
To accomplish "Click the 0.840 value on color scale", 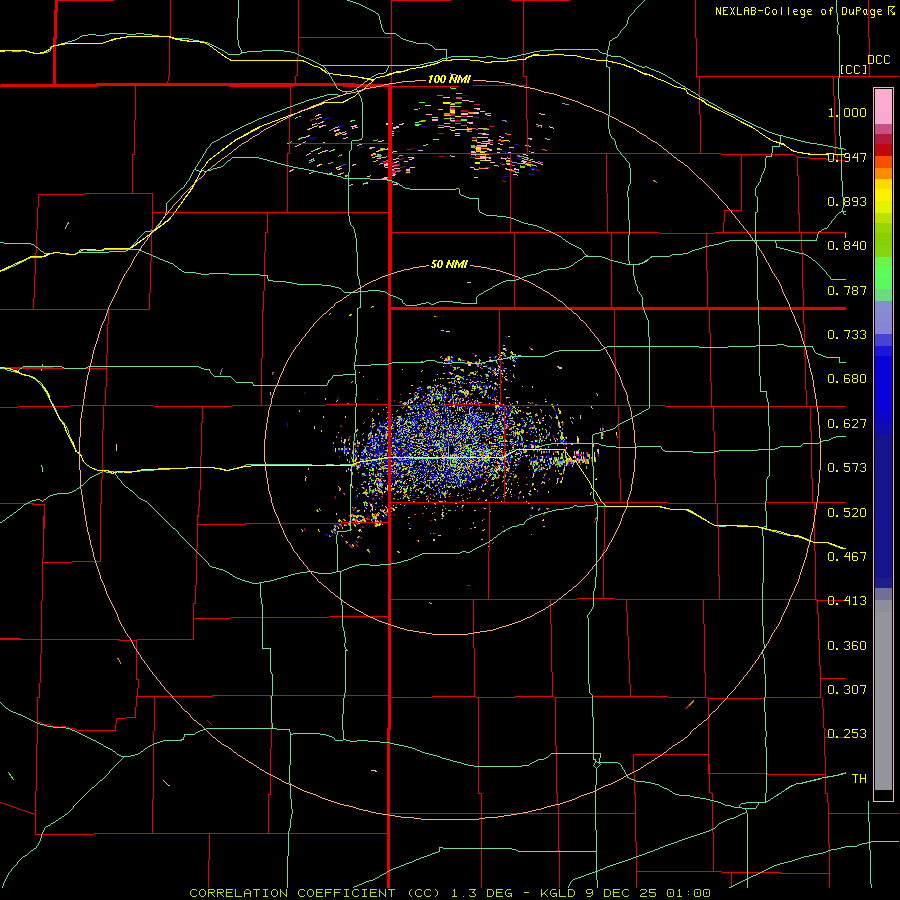I will point(847,246).
